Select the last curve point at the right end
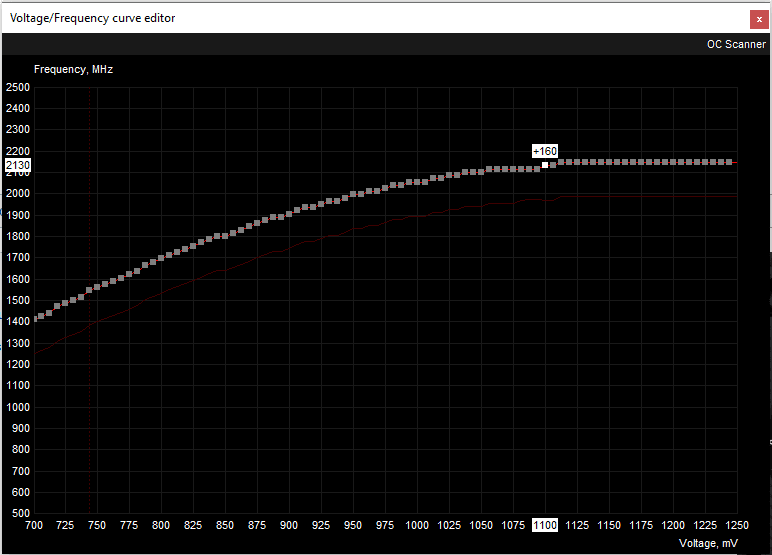The height and width of the screenshot is (555, 772). (x=729, y=162)
